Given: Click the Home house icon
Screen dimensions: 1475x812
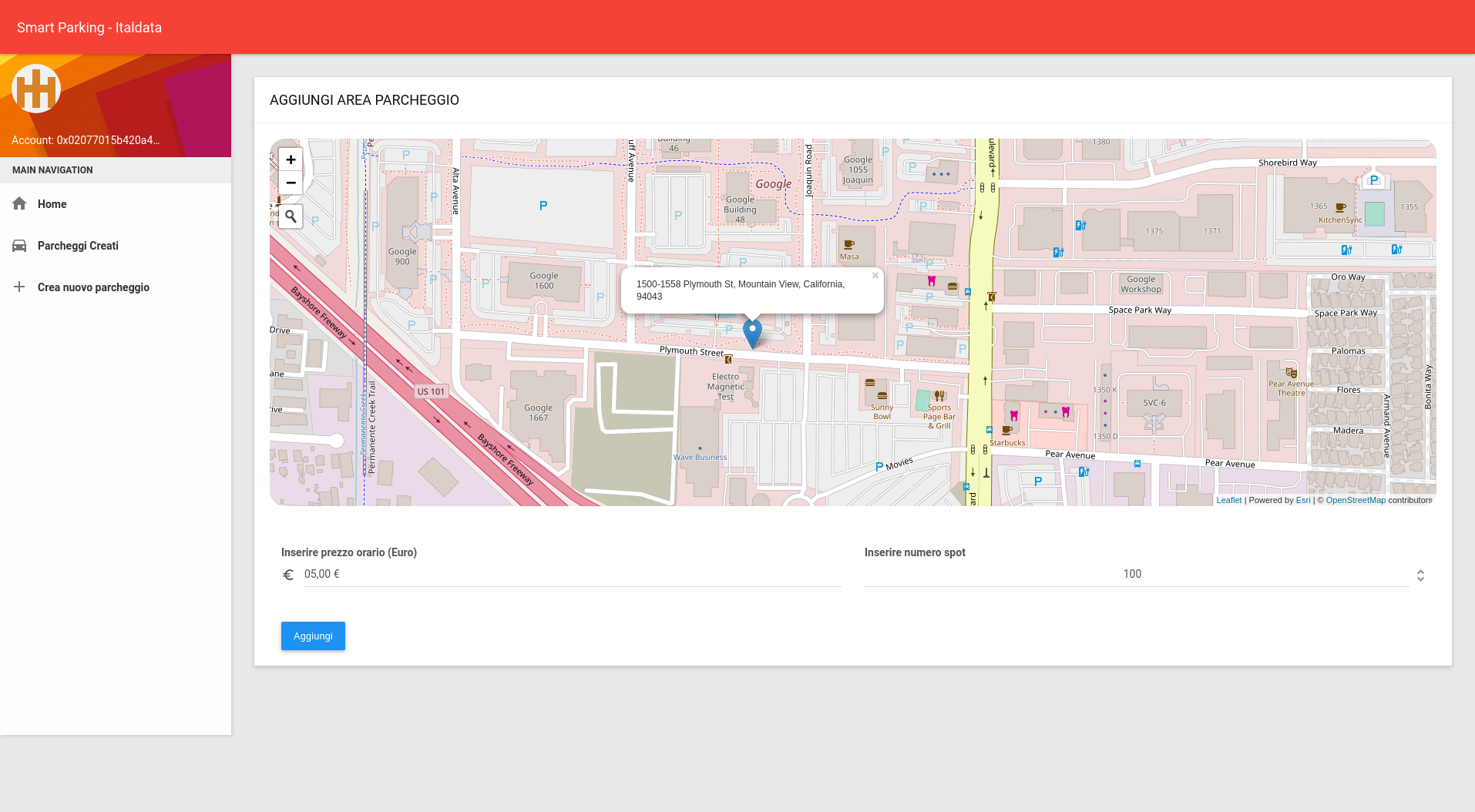Looking at the screenshot, I should pyautogui.click(x=19, y=203).
